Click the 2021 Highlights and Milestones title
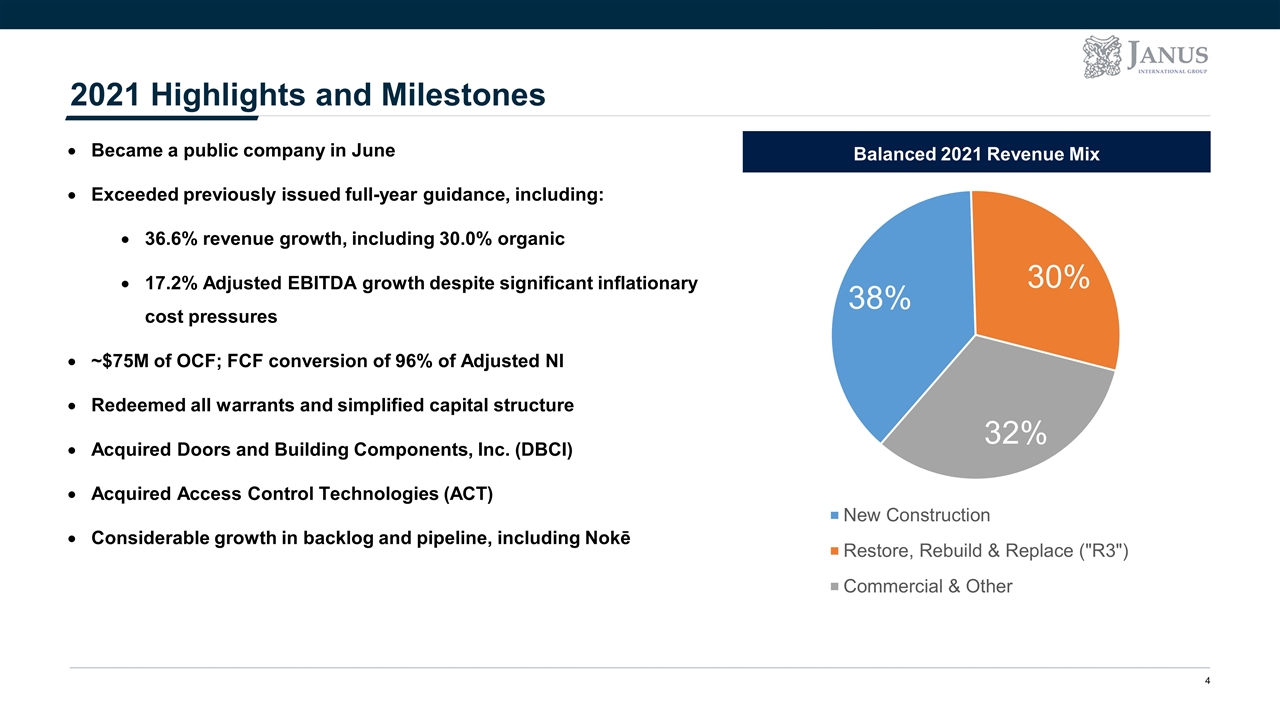Viewport: 1280px width, 720px height. tap(308, 94)
